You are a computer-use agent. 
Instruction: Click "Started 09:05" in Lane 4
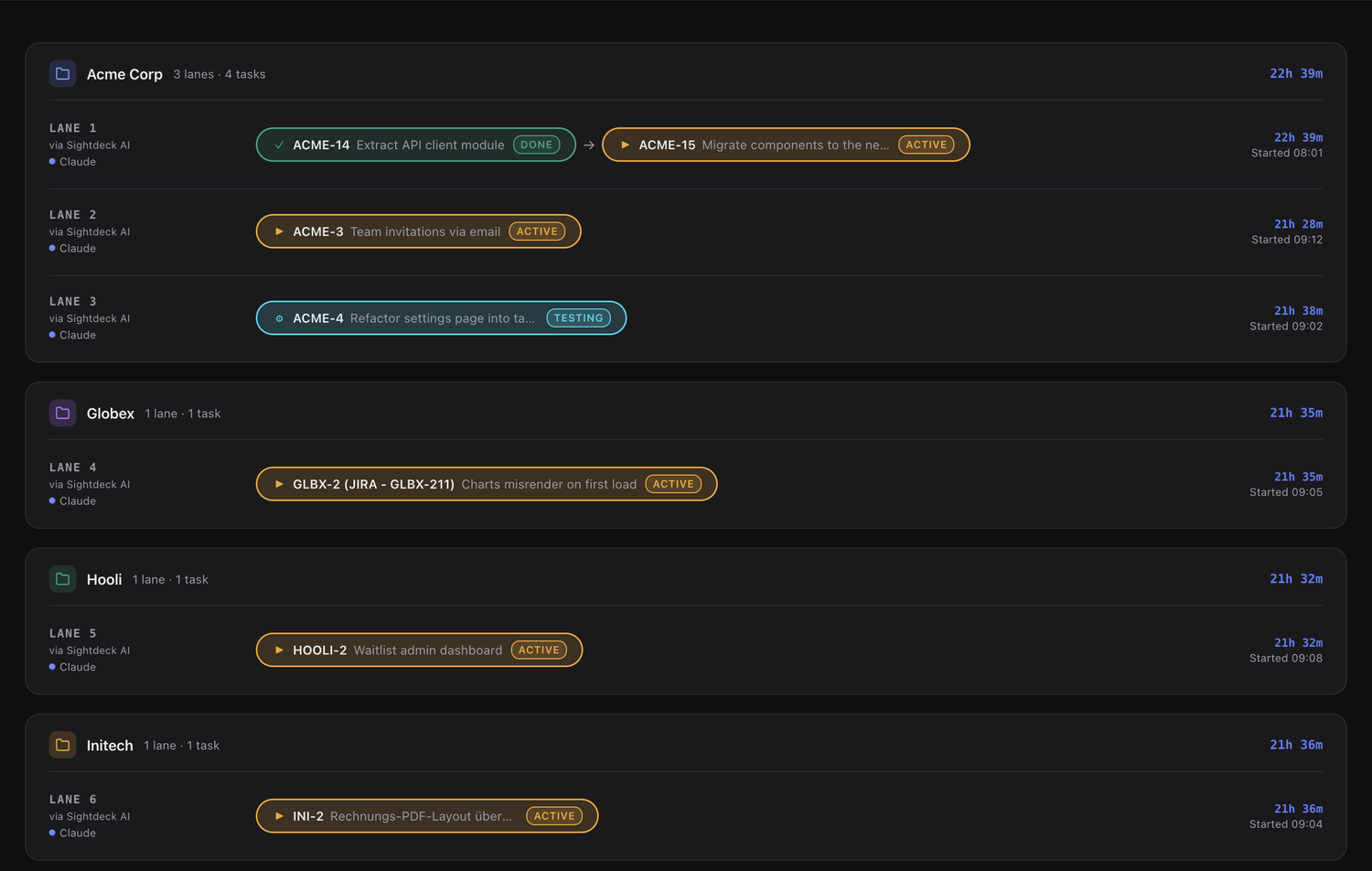pyautogui.click(x=1286, y=492)
